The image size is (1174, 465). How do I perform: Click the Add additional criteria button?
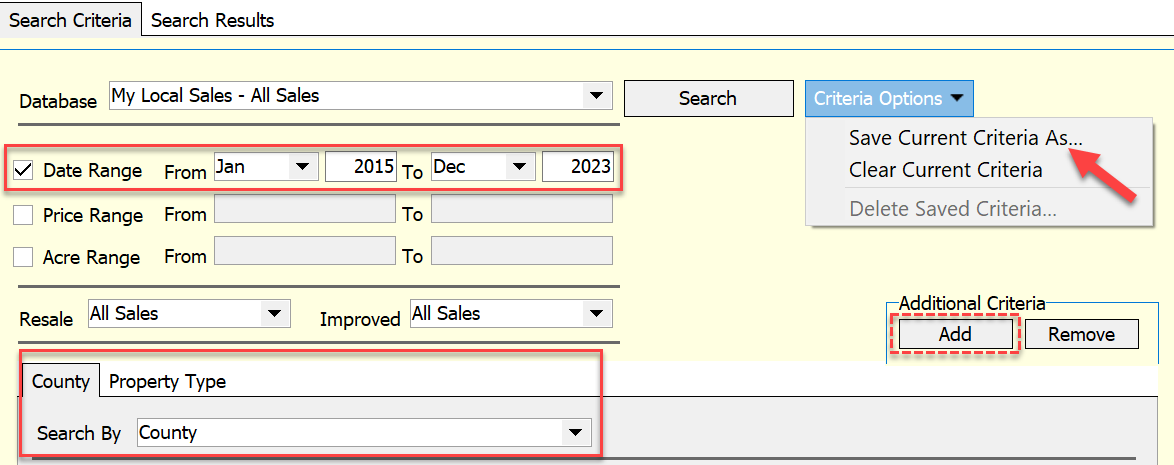coord(955,334)
